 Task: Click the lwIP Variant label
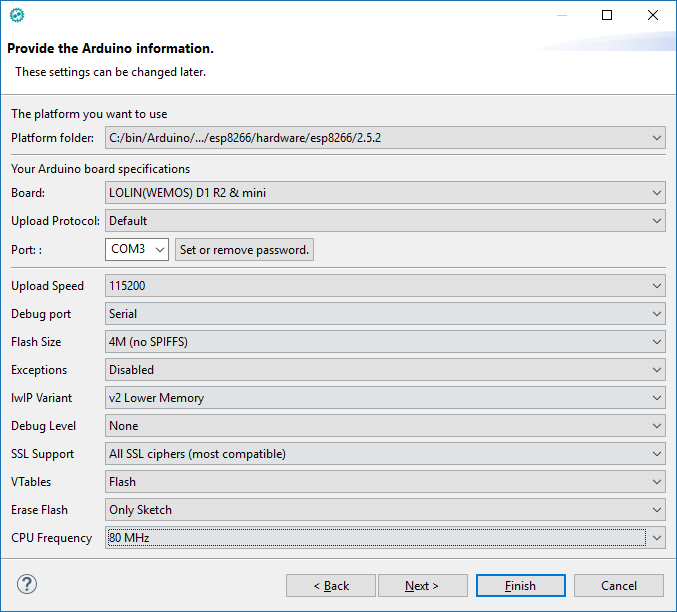[41, 398]
